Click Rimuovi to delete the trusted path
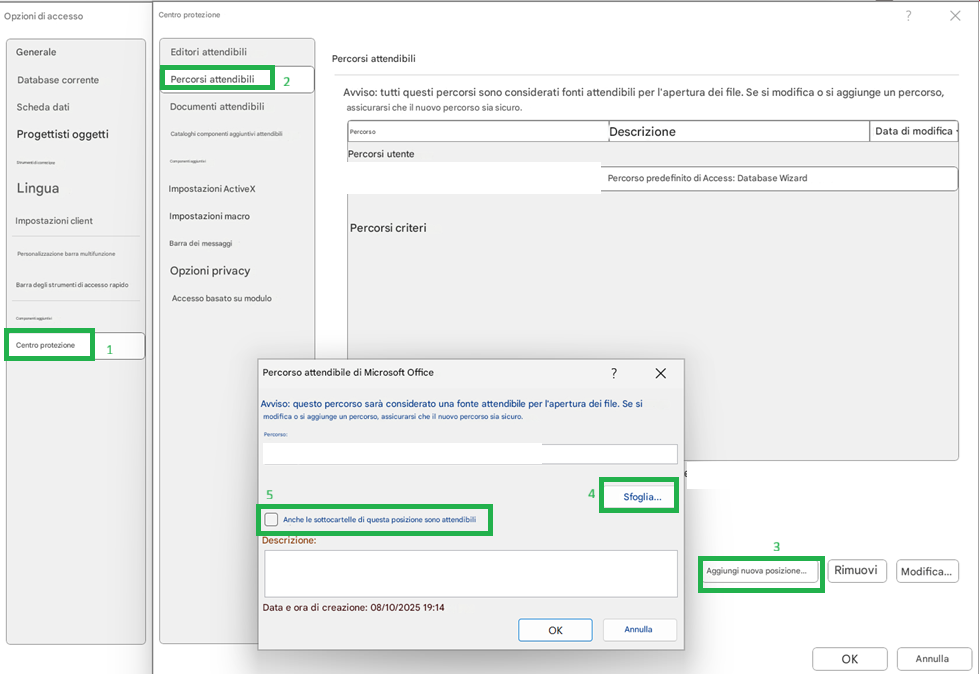 point(856,571)
